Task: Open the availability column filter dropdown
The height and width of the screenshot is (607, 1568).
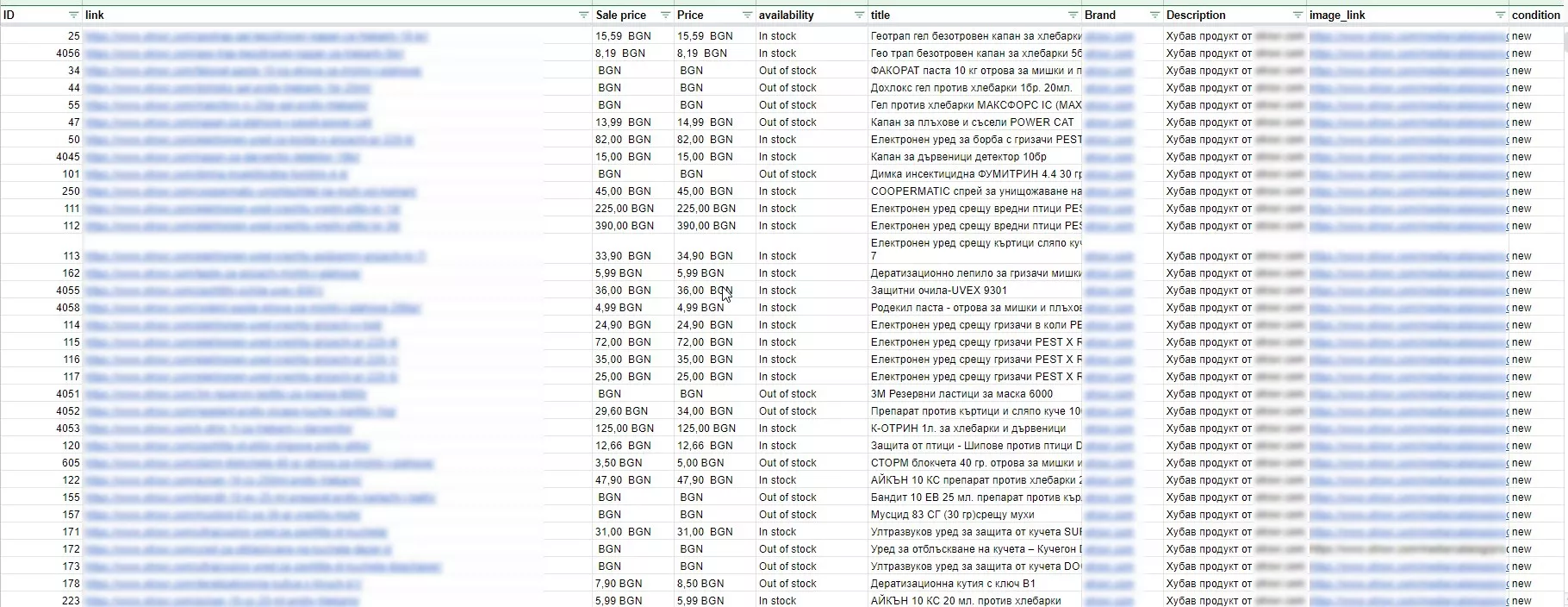Action: tap(859, 16)
